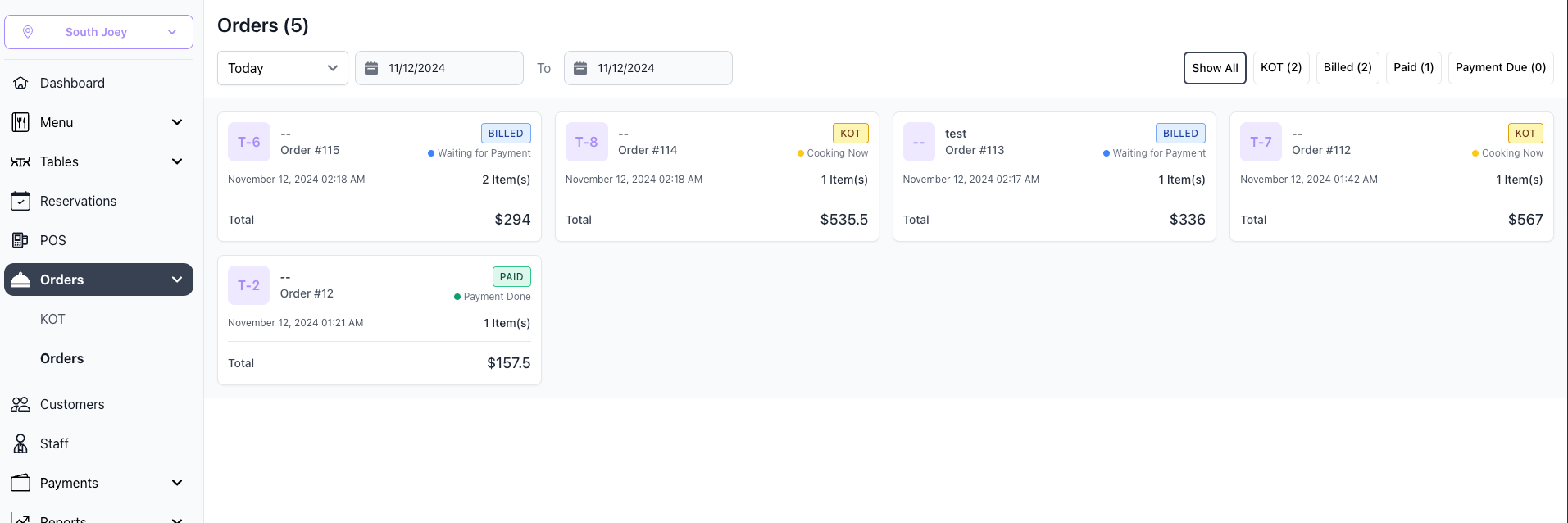The image size is (1568, 523).
Task: Click the $535.5 total amount
Action: click(844, 220)
